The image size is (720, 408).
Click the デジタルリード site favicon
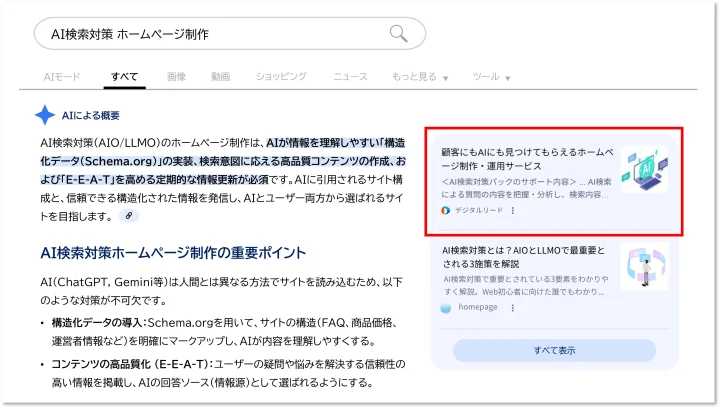[x=446, y=210]
